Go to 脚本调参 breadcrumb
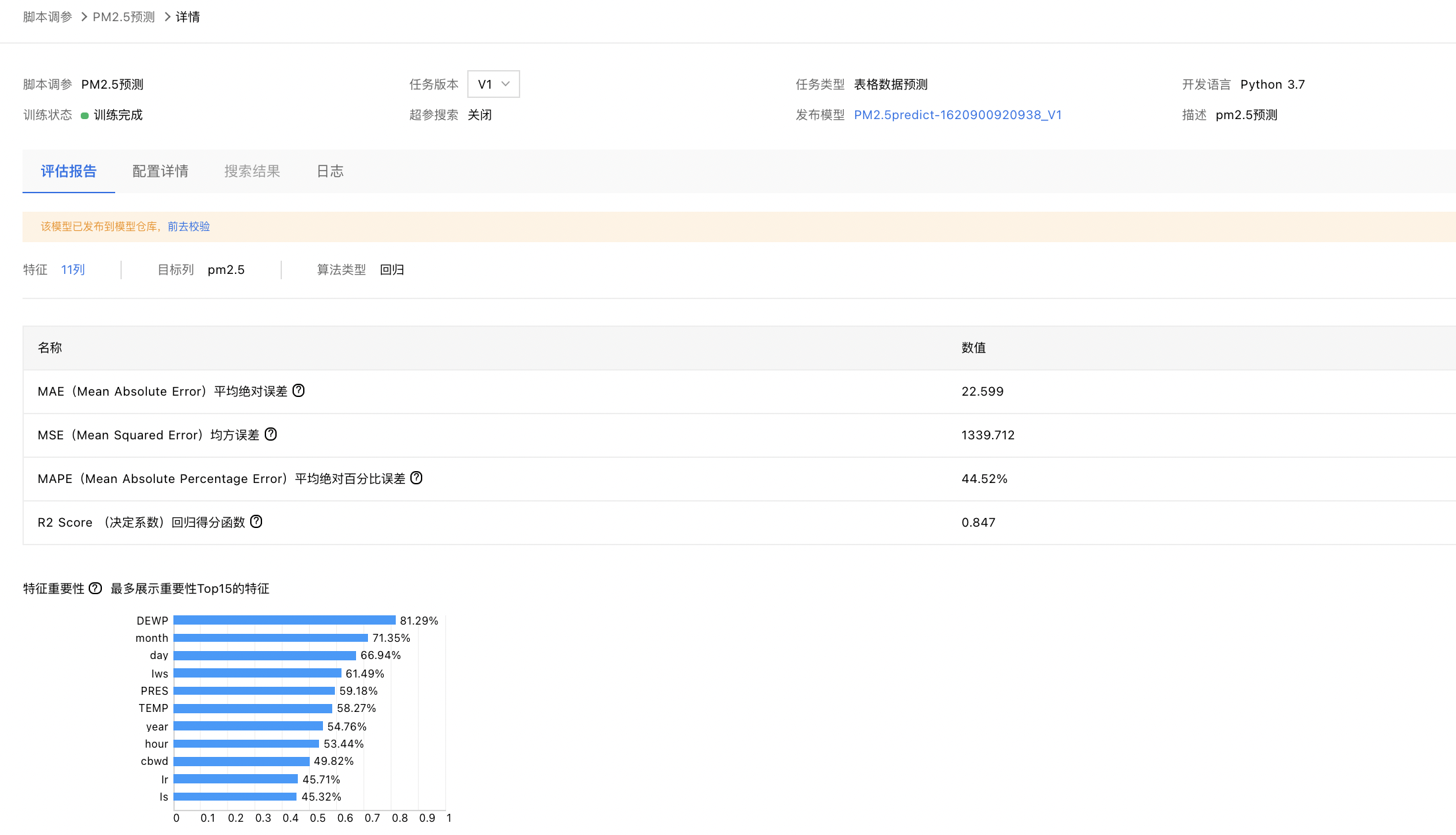Viewport: 1456px width, 835px height. pyautogui.click(x=48, y=17)
